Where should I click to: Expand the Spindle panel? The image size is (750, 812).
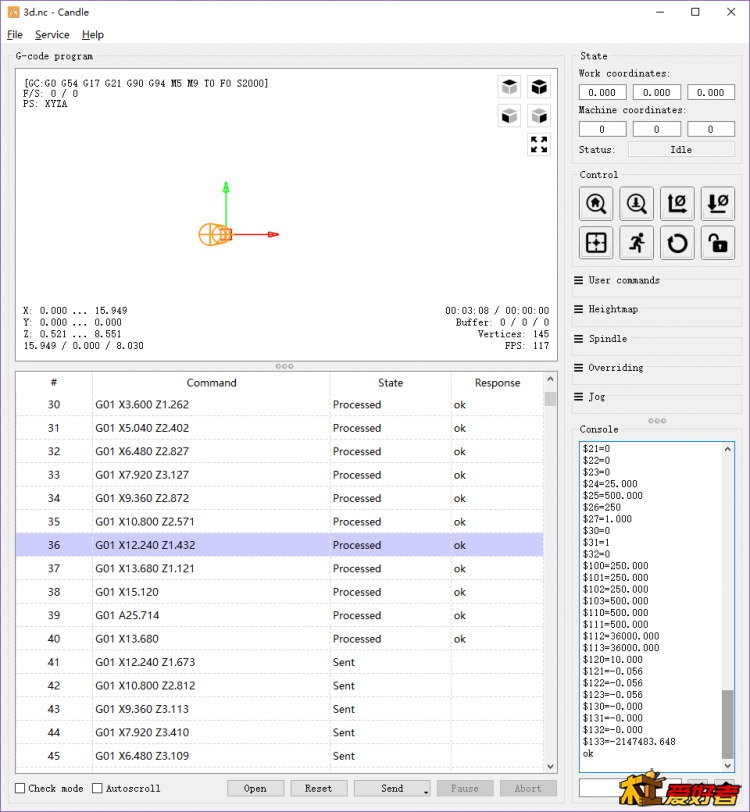click(x=600, y=339)
